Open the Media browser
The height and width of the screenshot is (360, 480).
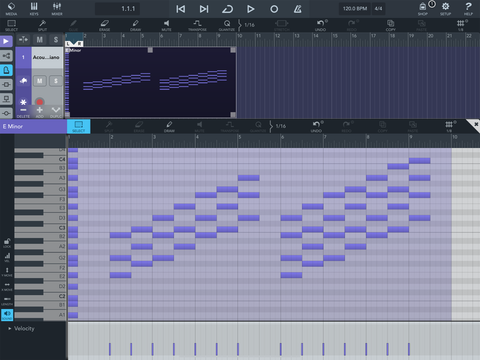tap(11, 9)
